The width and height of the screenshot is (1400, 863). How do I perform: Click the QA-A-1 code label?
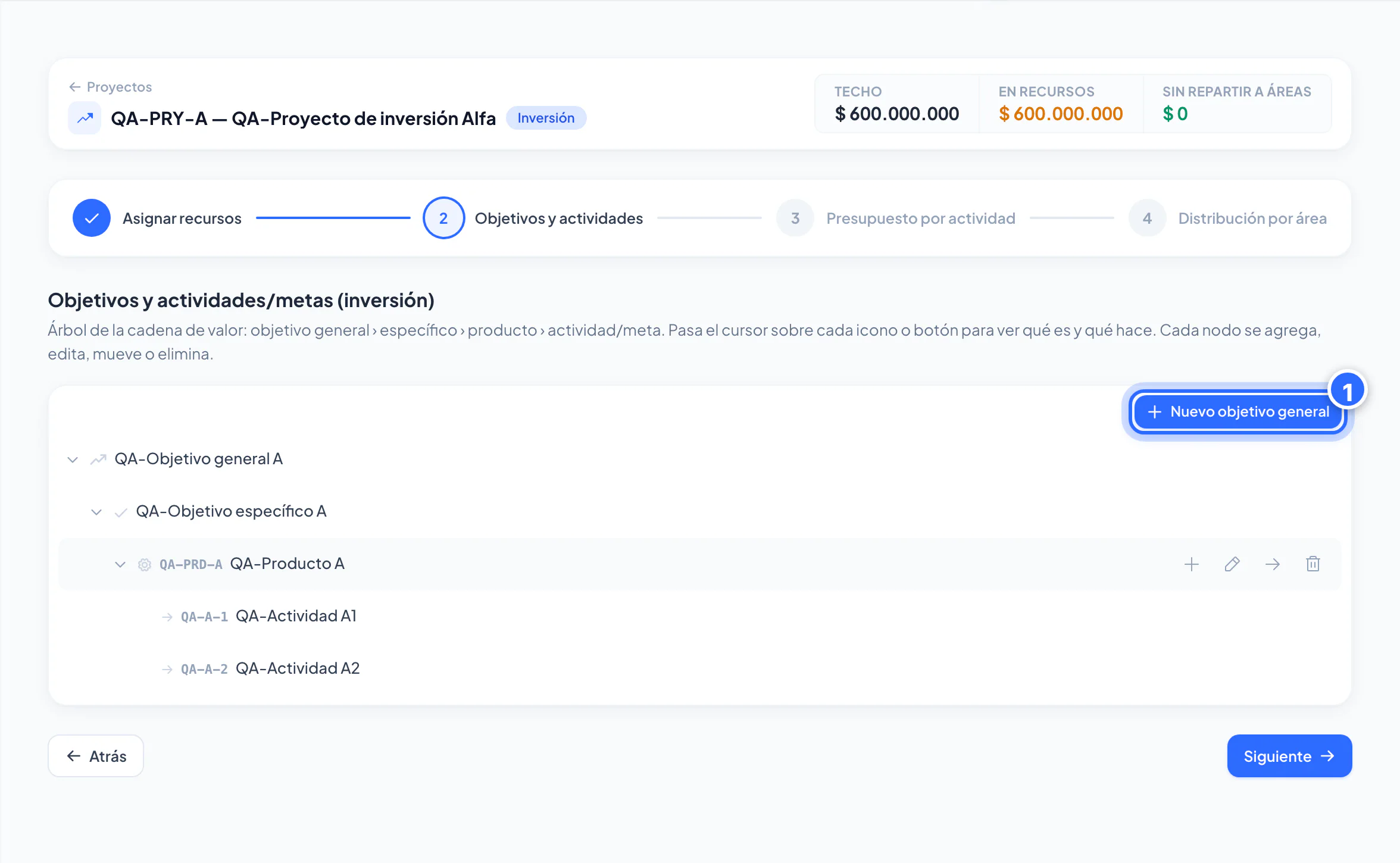tap(204, 617)
